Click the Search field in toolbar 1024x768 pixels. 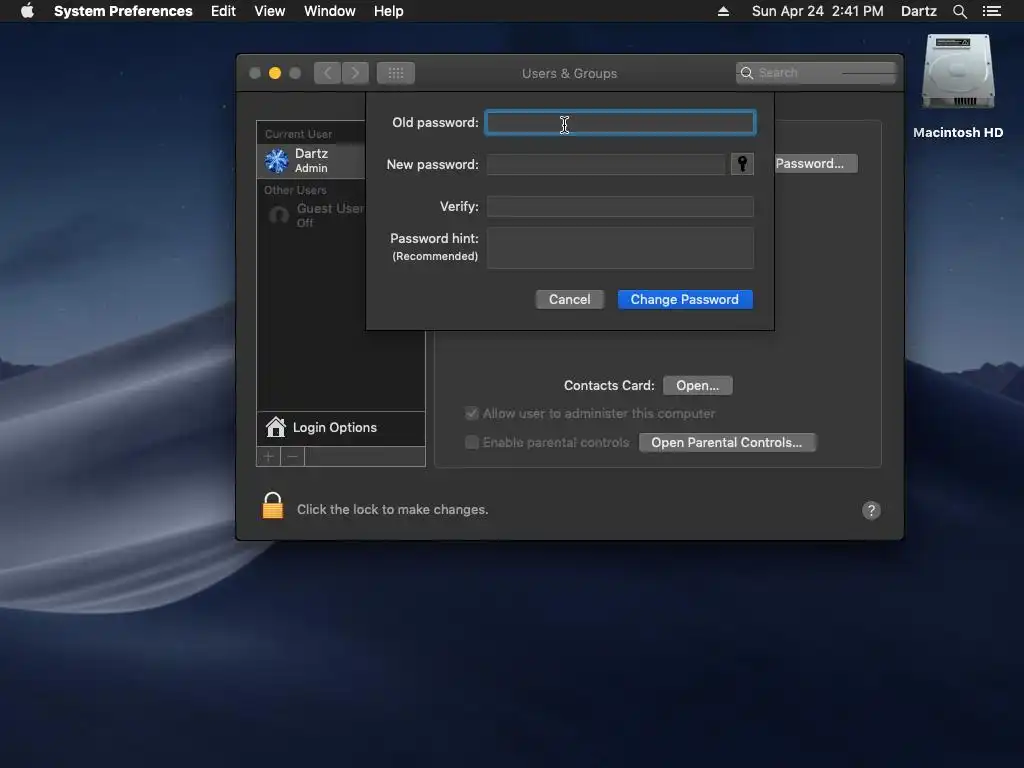coord(816,73)
